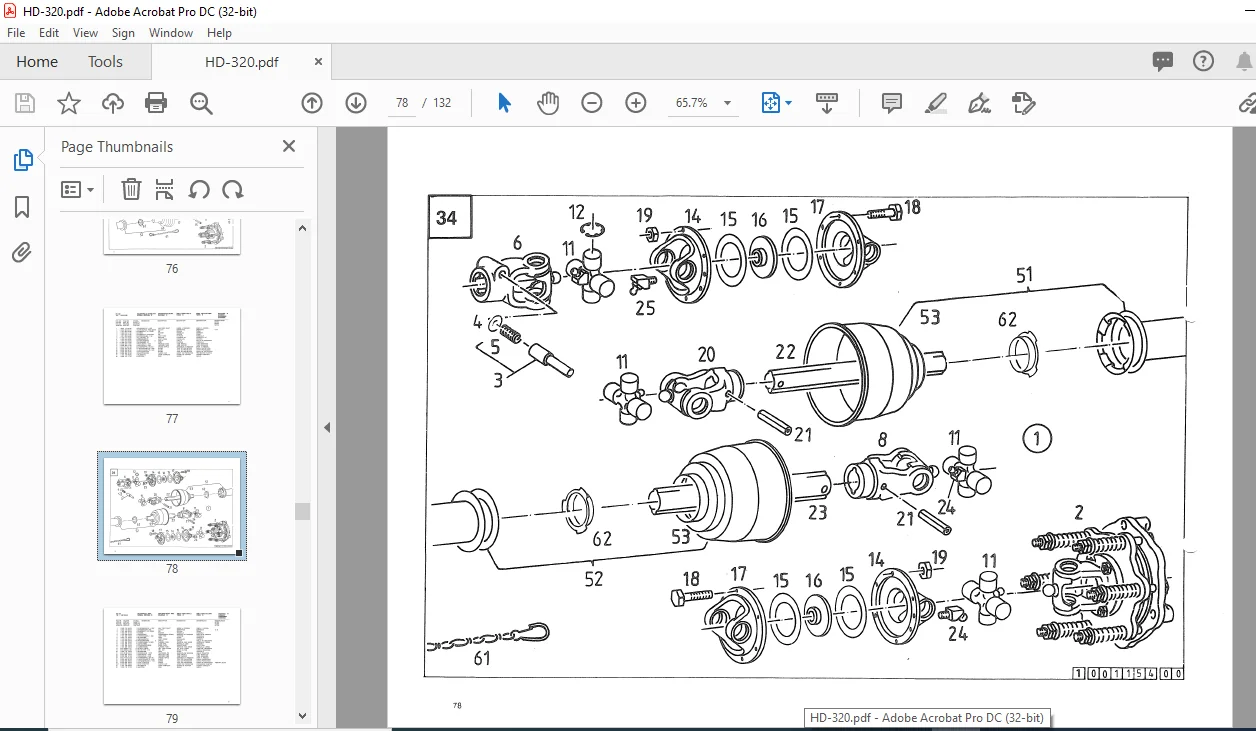The image size is (1256, 731).
Task: Rotate page clockwise in thumbnails panel
Action: coord(233,189)
